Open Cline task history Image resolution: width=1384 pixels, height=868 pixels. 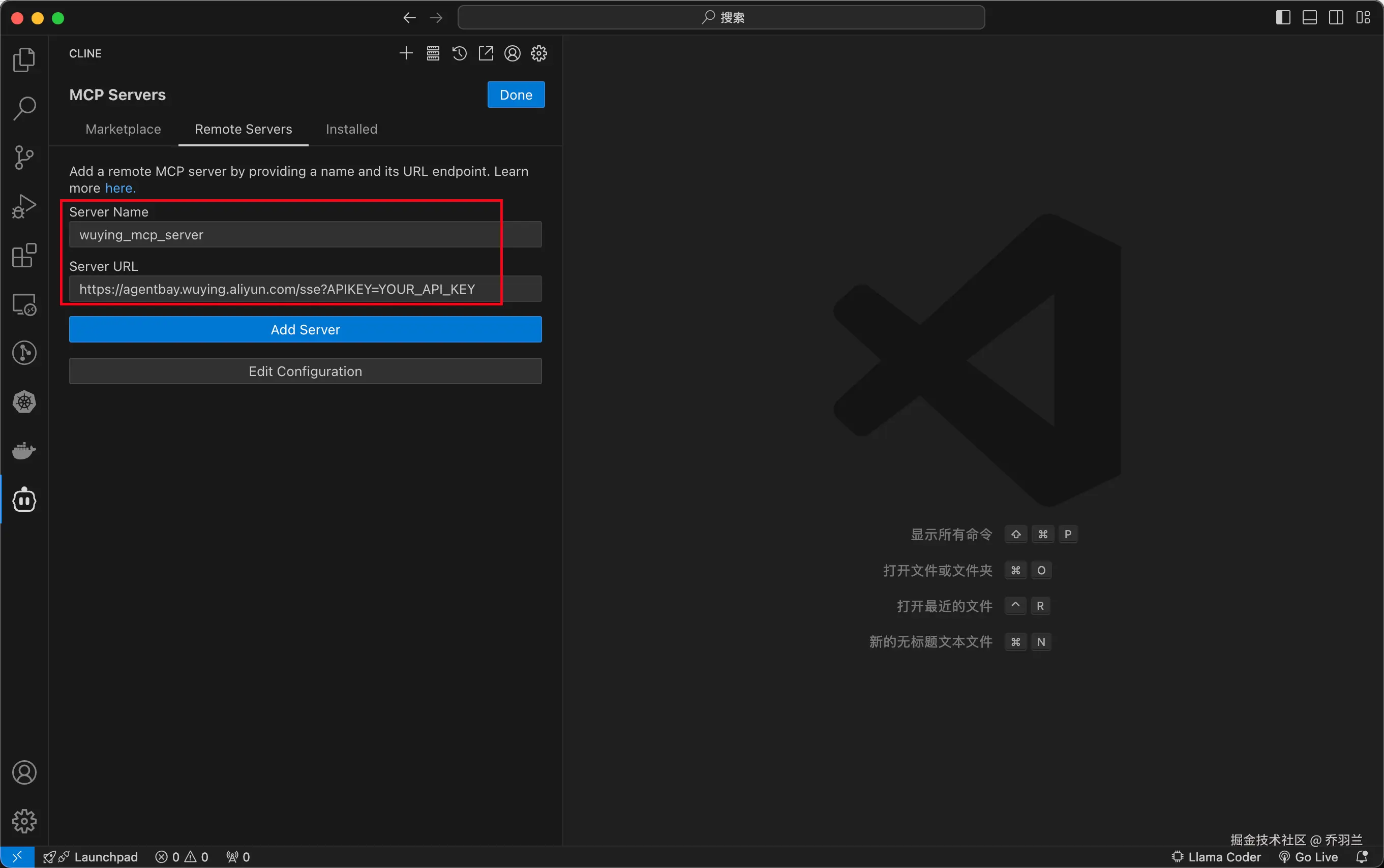coord(460,53)
